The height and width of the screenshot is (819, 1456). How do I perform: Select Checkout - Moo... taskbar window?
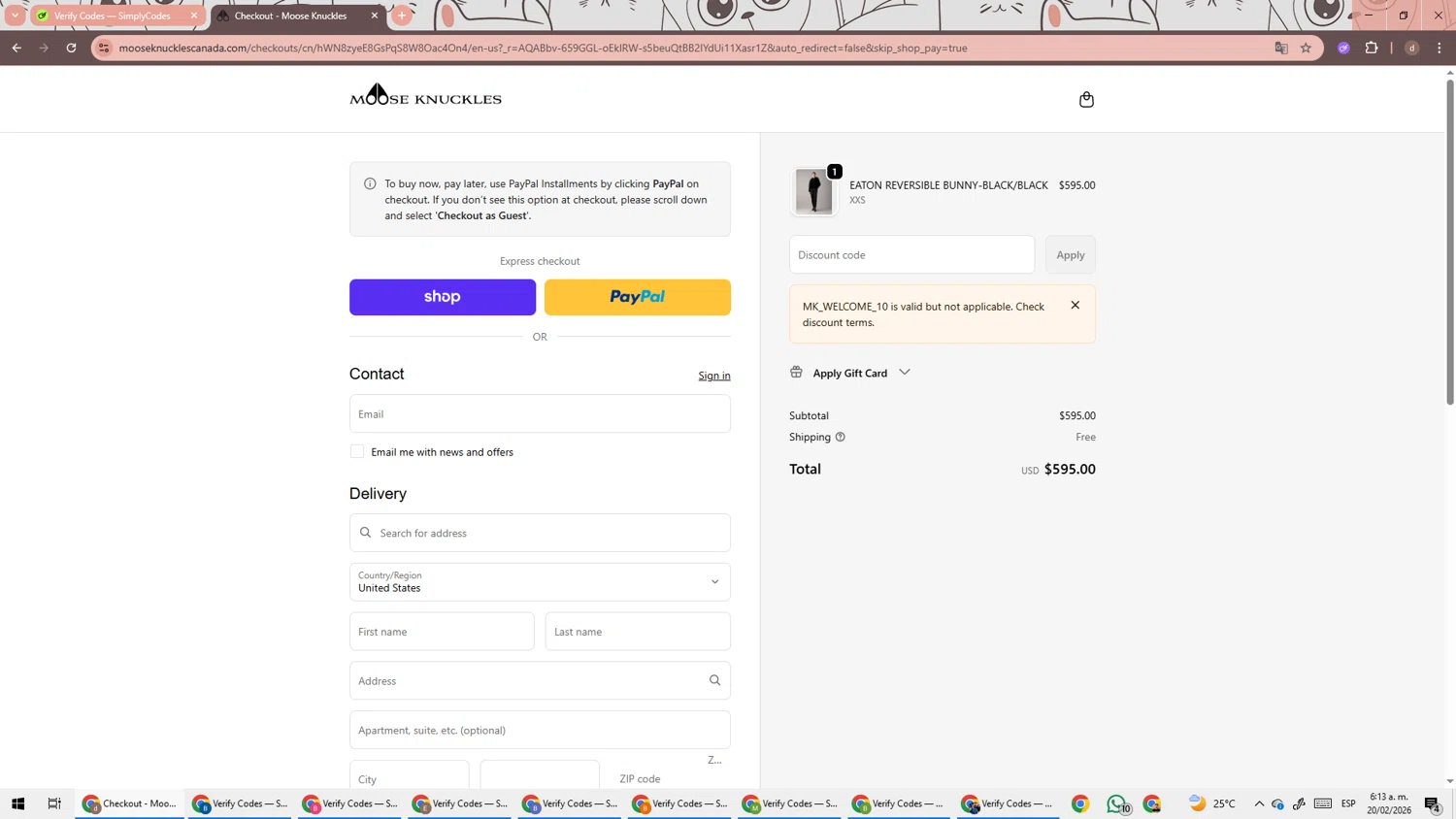click(130, 803)
